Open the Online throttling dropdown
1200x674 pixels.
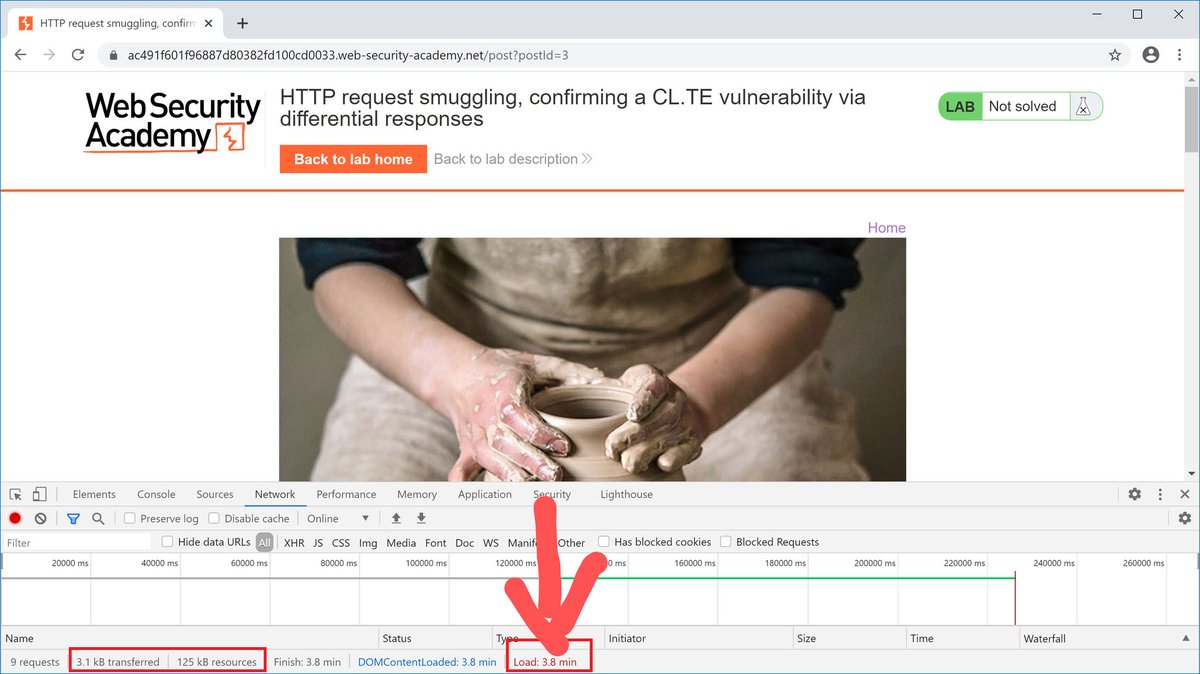point(338,518)
